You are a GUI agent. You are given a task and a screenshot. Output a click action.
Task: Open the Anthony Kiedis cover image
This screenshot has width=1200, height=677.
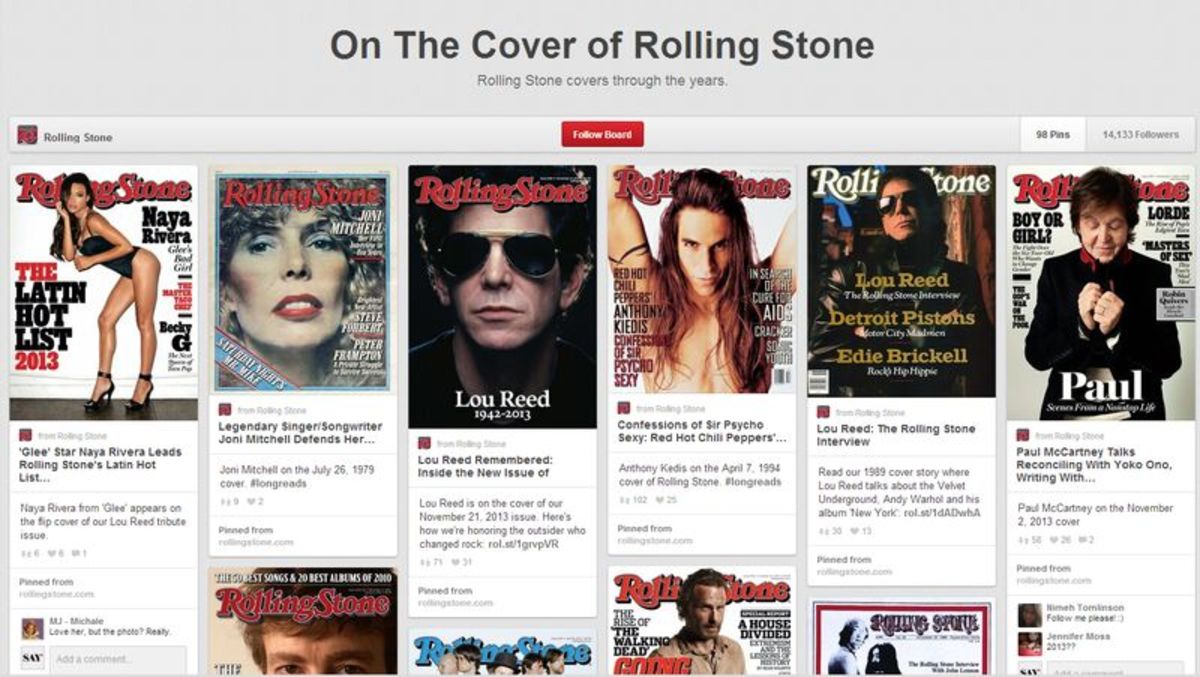(x=702, y=279)
